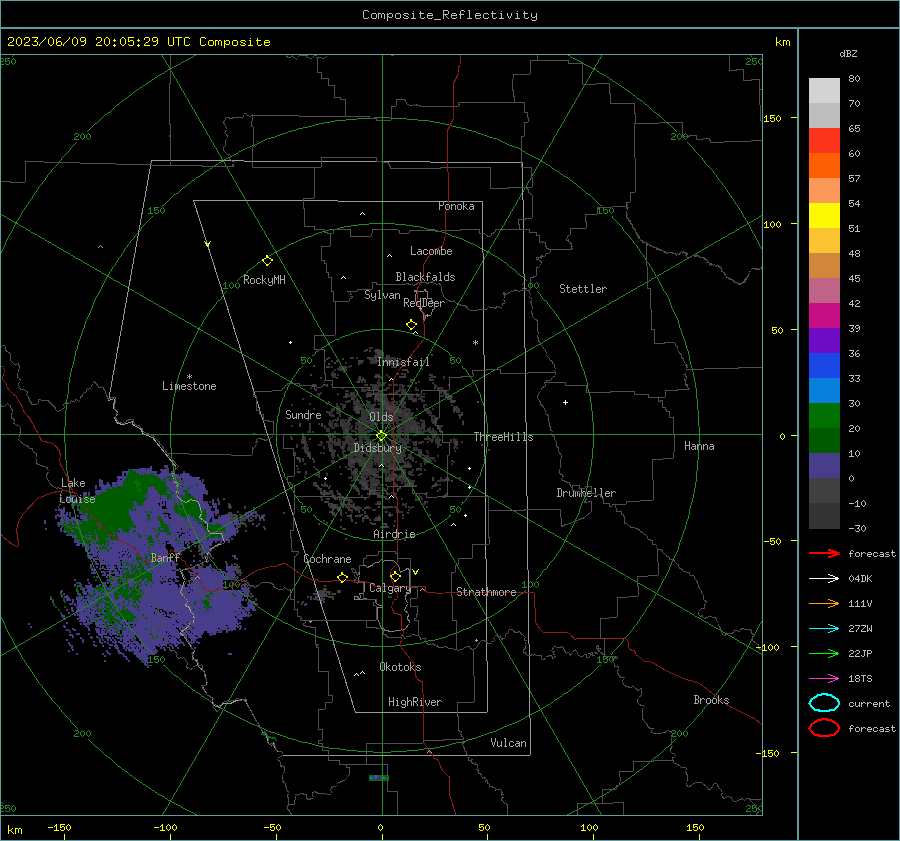Click the Calgary city label
This screenshot has width=900, height=841.
[390, 588]
